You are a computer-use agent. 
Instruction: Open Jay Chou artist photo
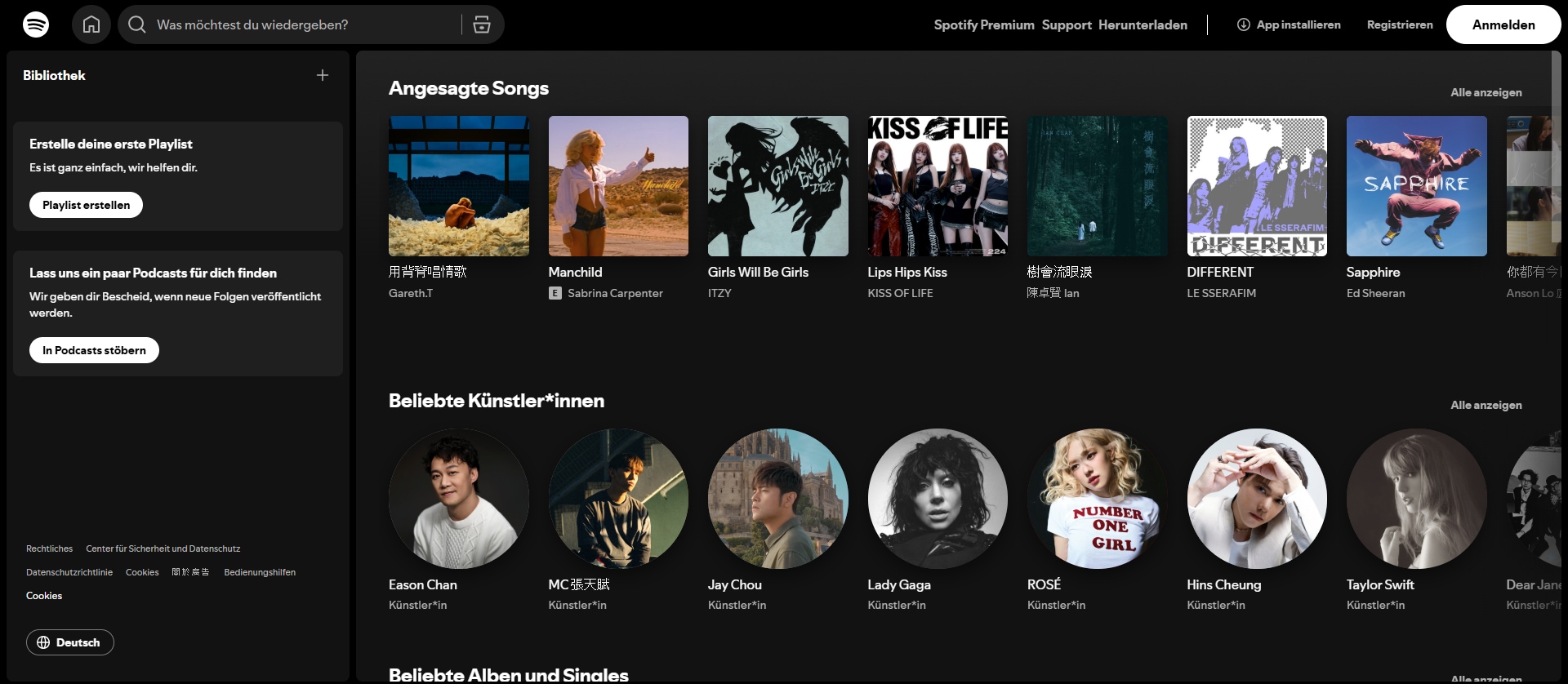[x=778, y=499]
